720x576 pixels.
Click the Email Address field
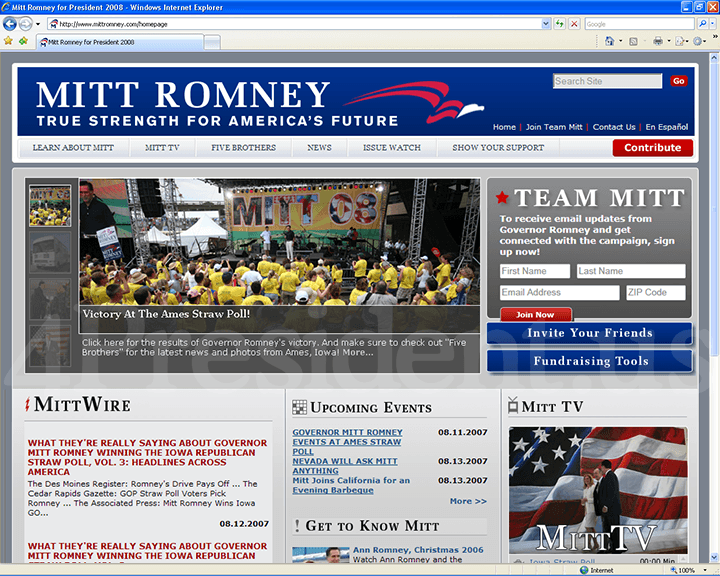559,293
